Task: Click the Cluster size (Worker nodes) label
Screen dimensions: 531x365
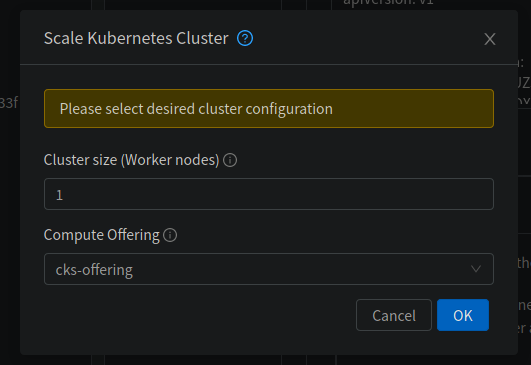Action: [x=131, y=160]
